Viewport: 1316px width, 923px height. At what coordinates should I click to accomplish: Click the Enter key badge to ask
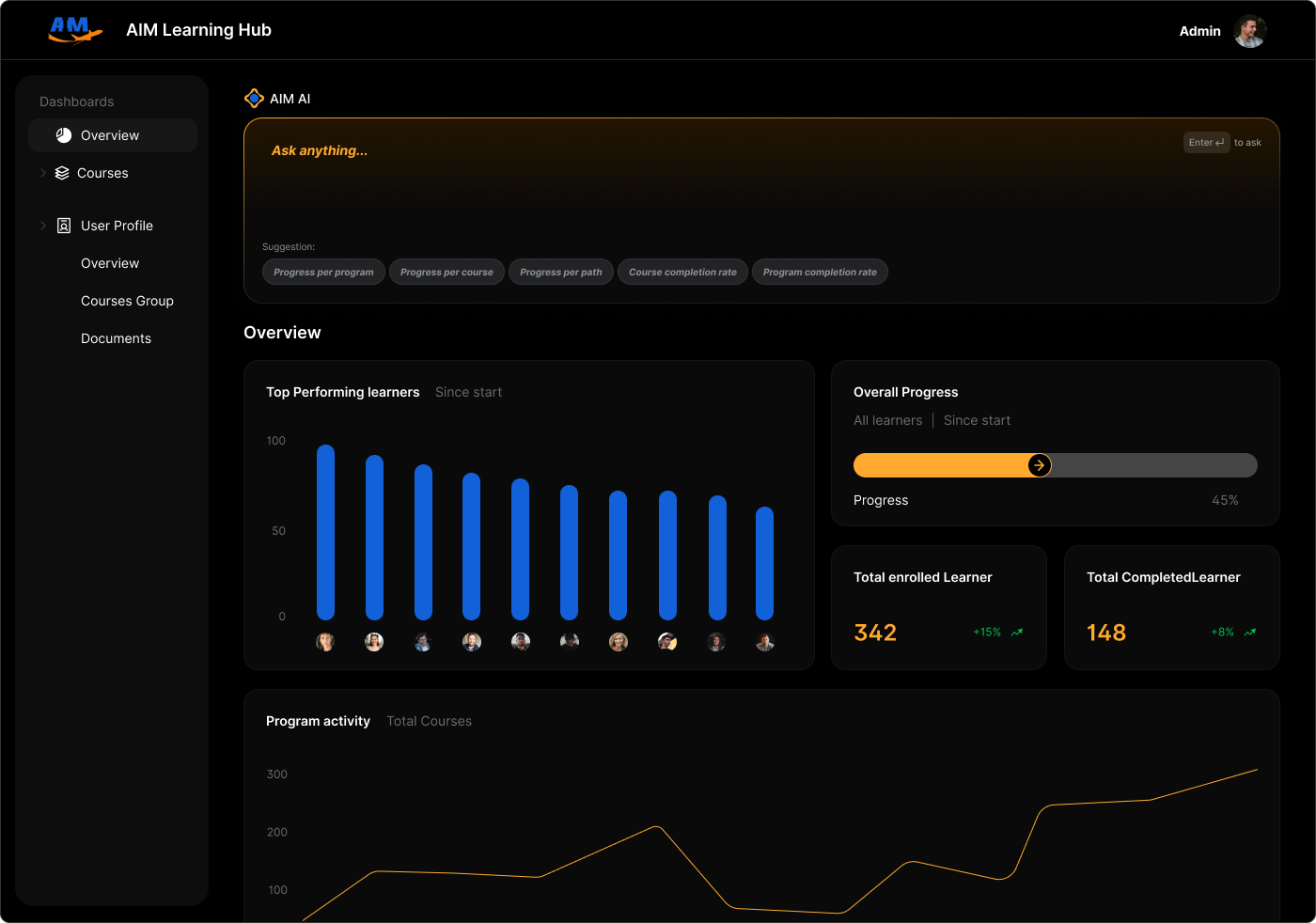point(1207,143)
